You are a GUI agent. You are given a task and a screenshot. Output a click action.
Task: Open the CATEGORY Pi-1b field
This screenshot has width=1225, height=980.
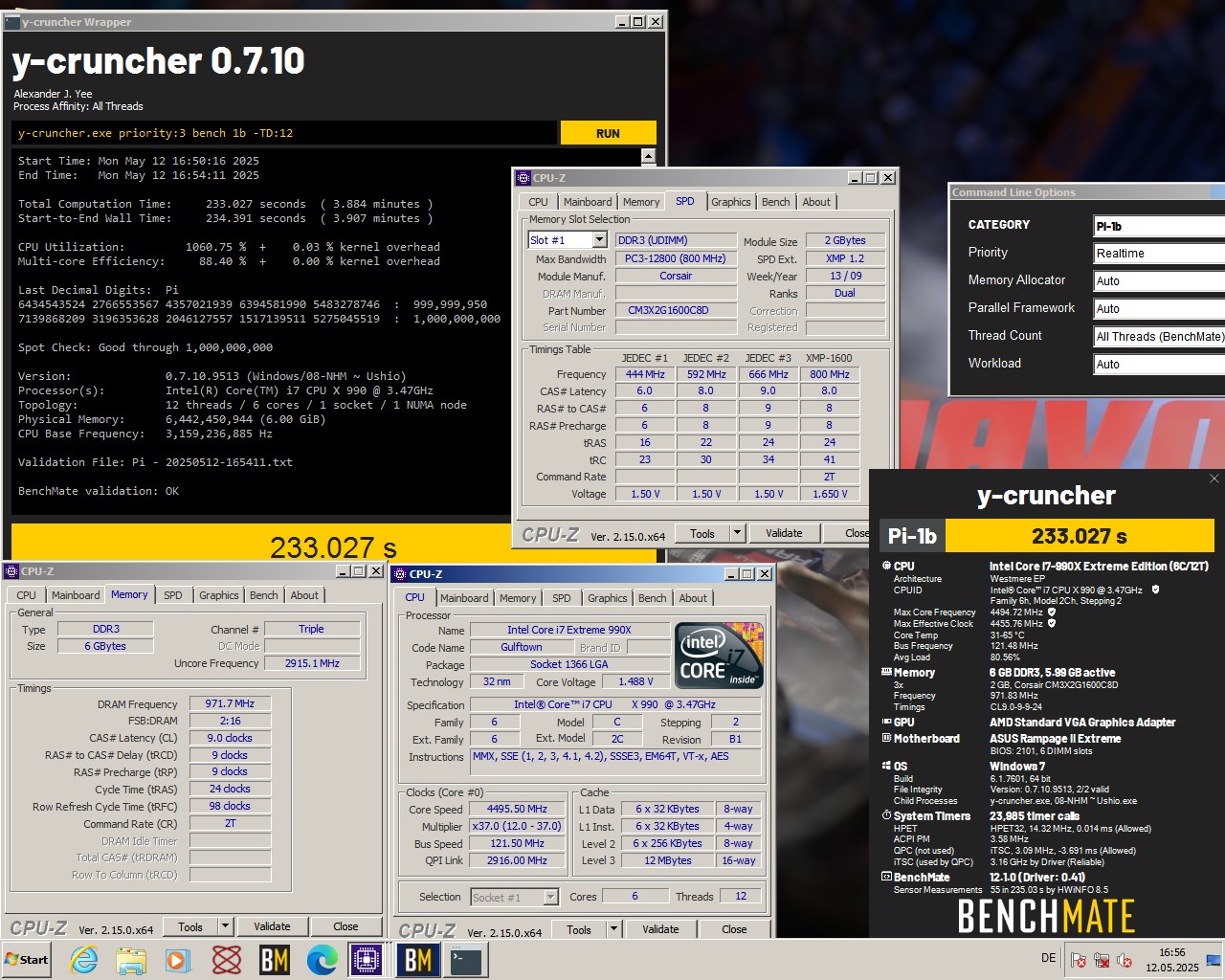click(1159, 226)
